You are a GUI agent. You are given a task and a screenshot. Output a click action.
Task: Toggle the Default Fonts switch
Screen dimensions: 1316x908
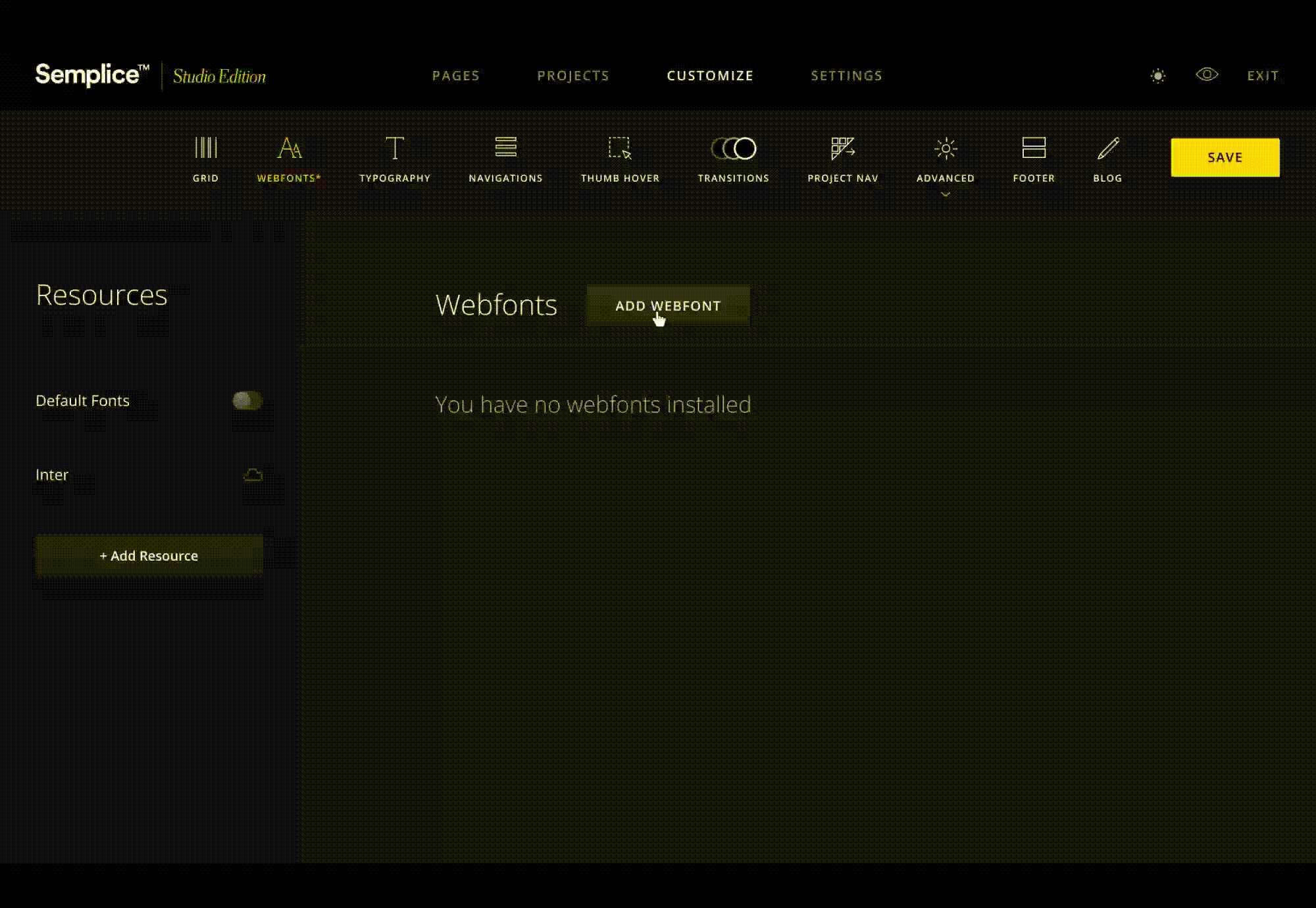pos(247,401)
